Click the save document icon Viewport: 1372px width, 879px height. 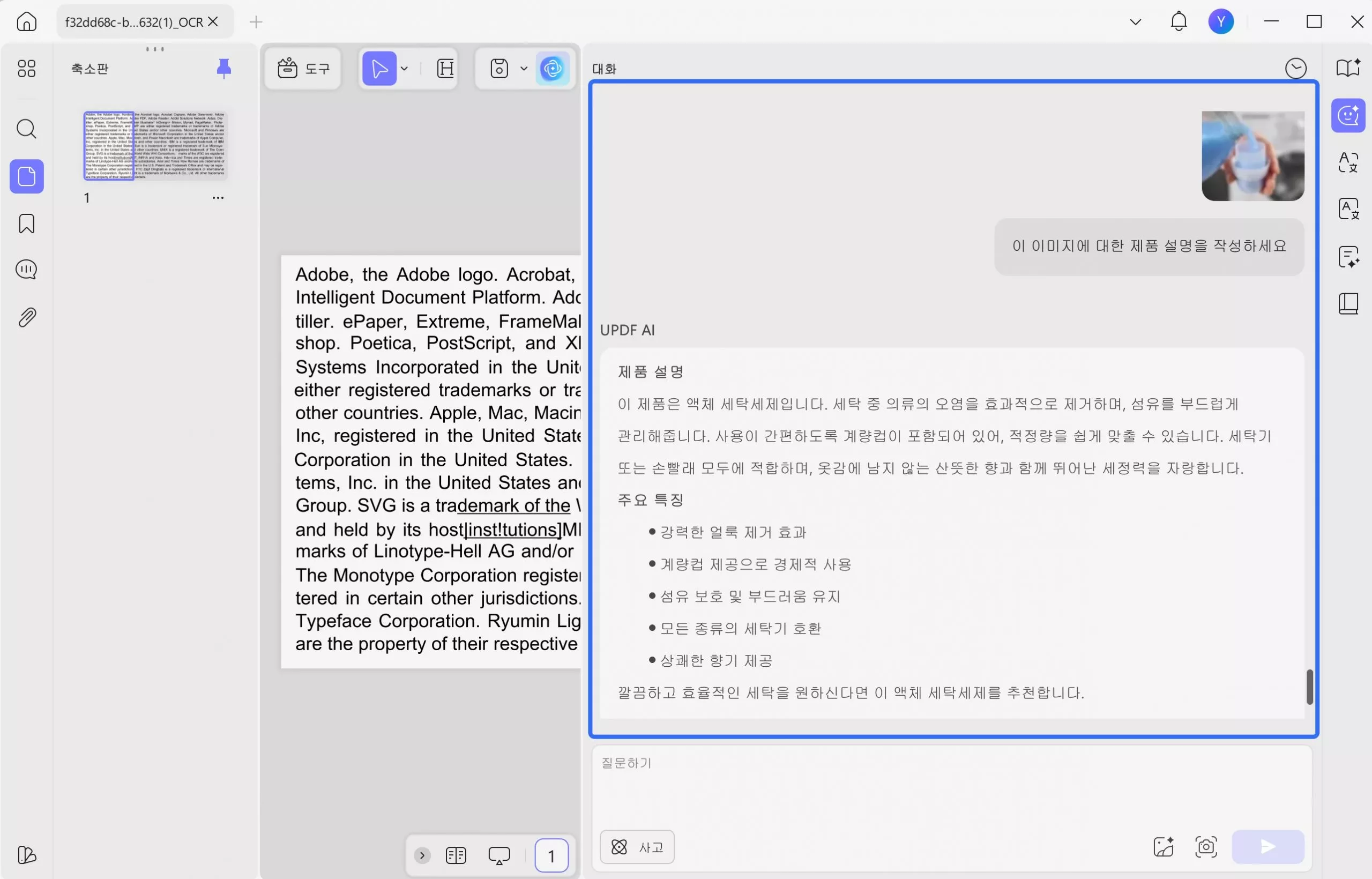pyautogui.click(x=499, y=69)
